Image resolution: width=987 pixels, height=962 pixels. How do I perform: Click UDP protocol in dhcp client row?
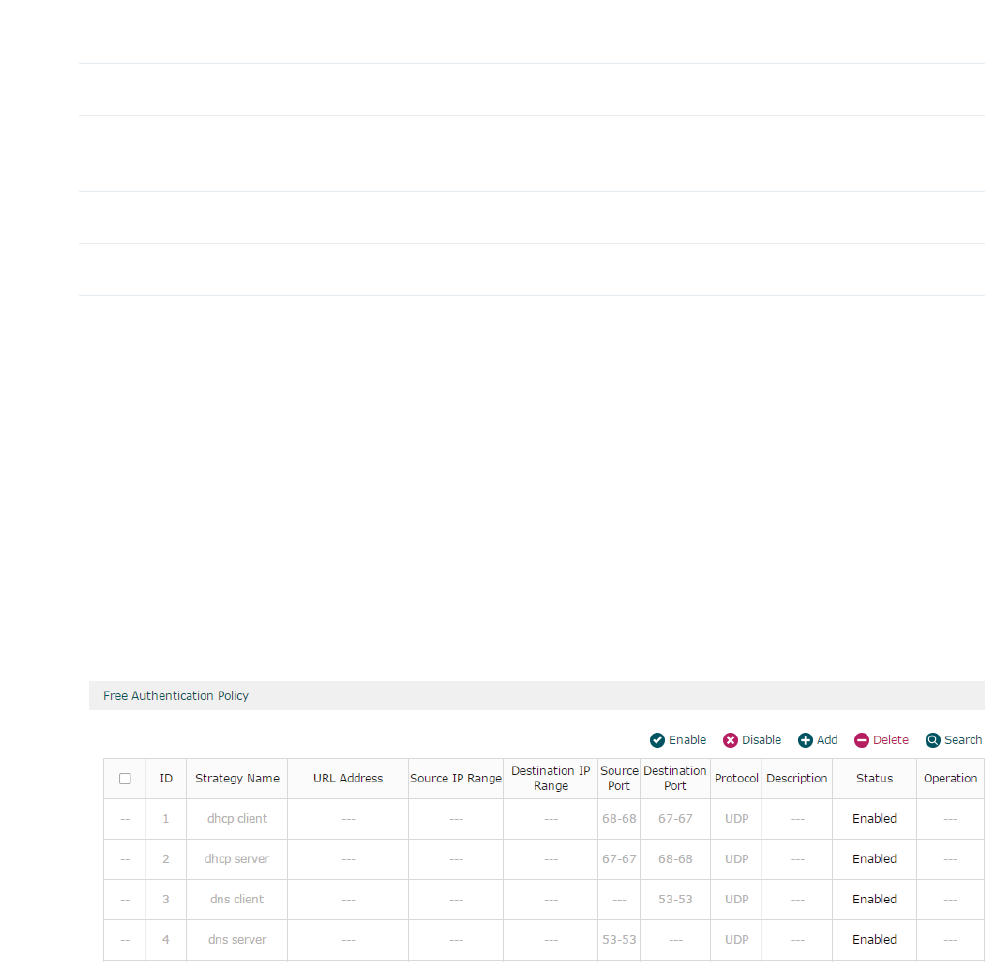(x=736, y=818)
